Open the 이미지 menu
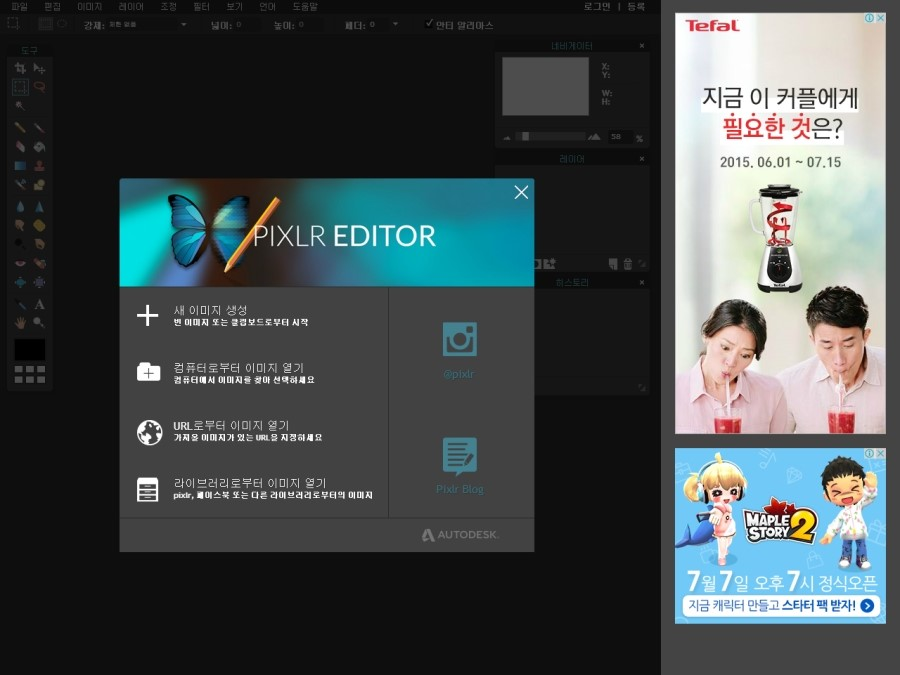Image resolution: width=900 pixels, height=675 pixels. [x=90, y=7]
